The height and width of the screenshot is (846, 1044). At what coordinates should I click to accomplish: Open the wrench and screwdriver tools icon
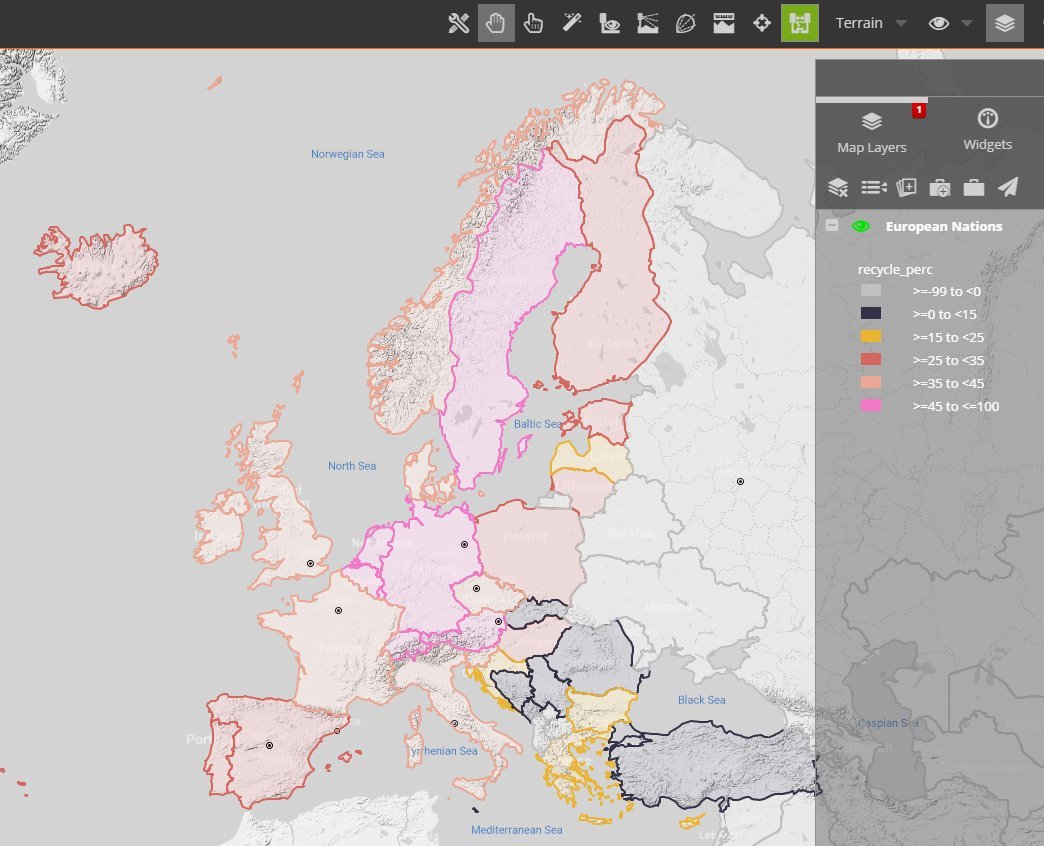(x=459, y=23)
